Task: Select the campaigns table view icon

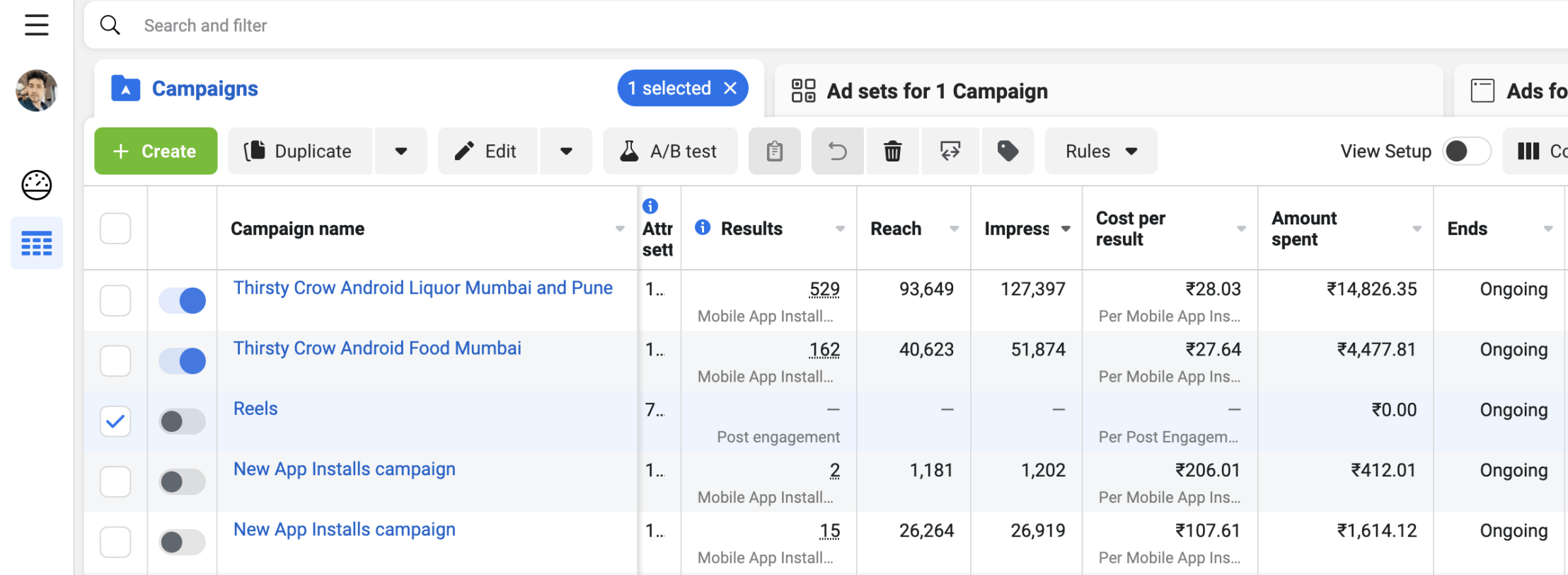Action: [37, 243]
